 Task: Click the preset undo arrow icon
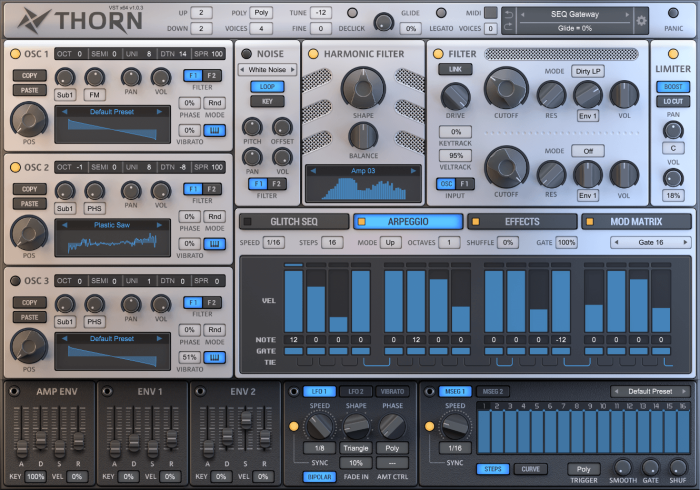[x=508, y=15]
